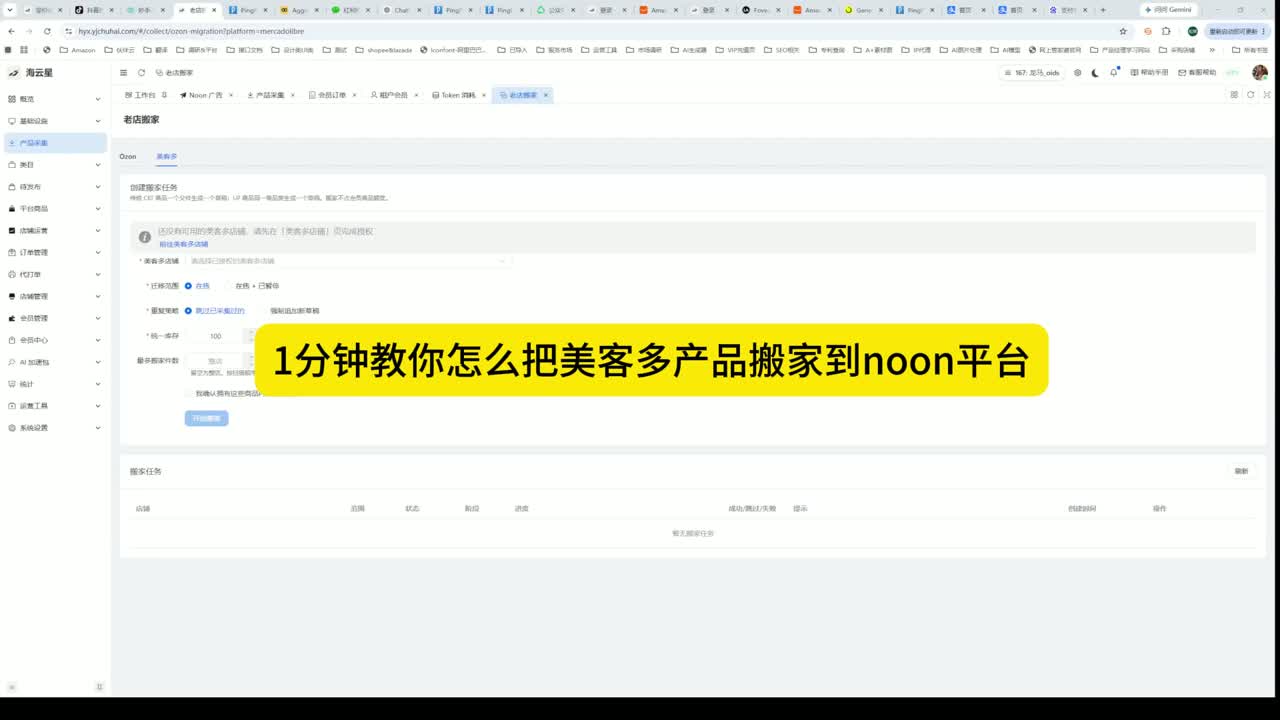This screenshot has height=720, width=1280.
Task: Pin icon on the 工作台 tab
Action: coord(164,95)
